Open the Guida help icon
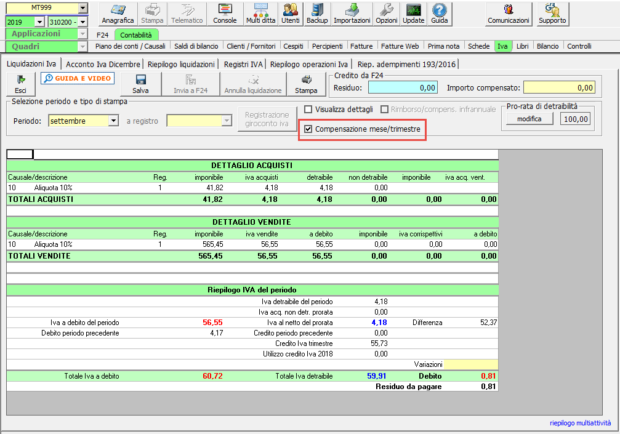The image size is (620, 434). point(439,13)
